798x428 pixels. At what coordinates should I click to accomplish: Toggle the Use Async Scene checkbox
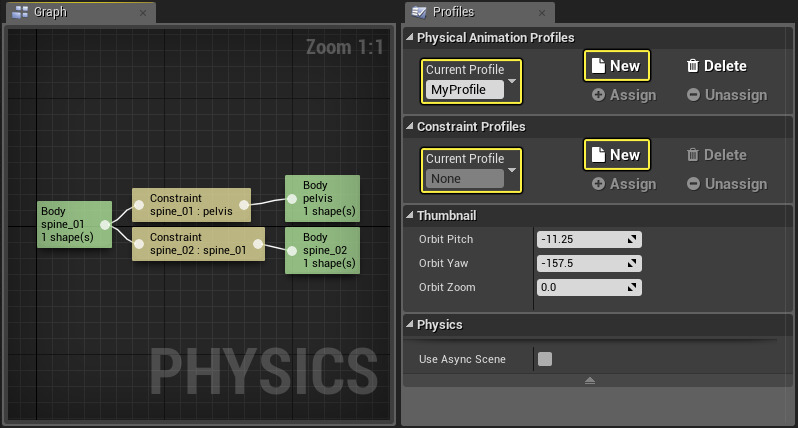545,359
